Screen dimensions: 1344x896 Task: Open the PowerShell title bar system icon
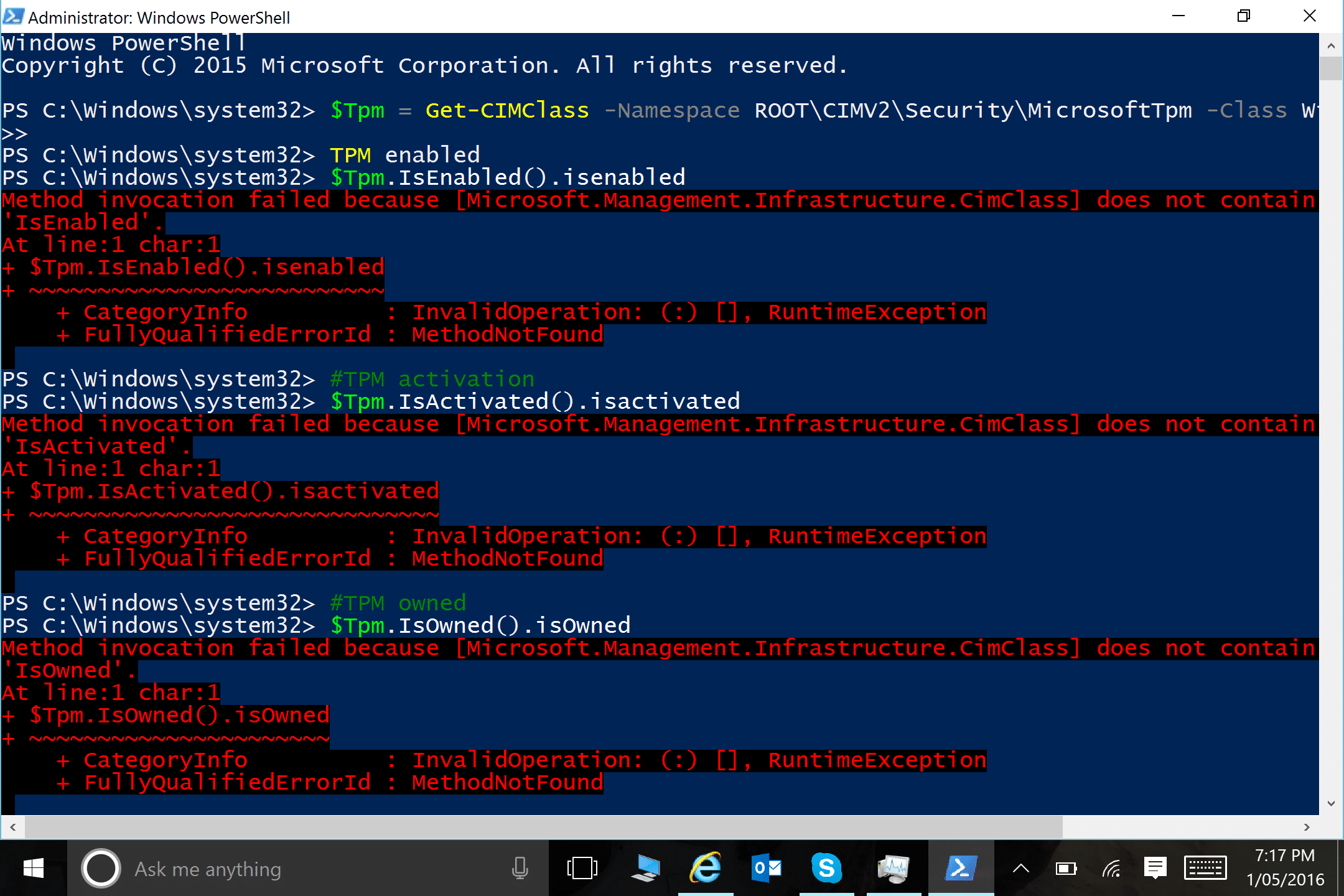coord(14,16)
